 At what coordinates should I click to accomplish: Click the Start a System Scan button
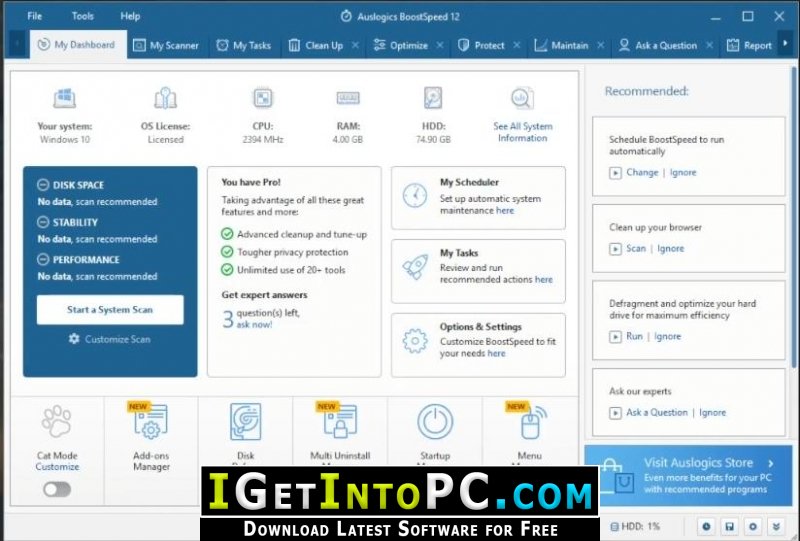(110, 310)
